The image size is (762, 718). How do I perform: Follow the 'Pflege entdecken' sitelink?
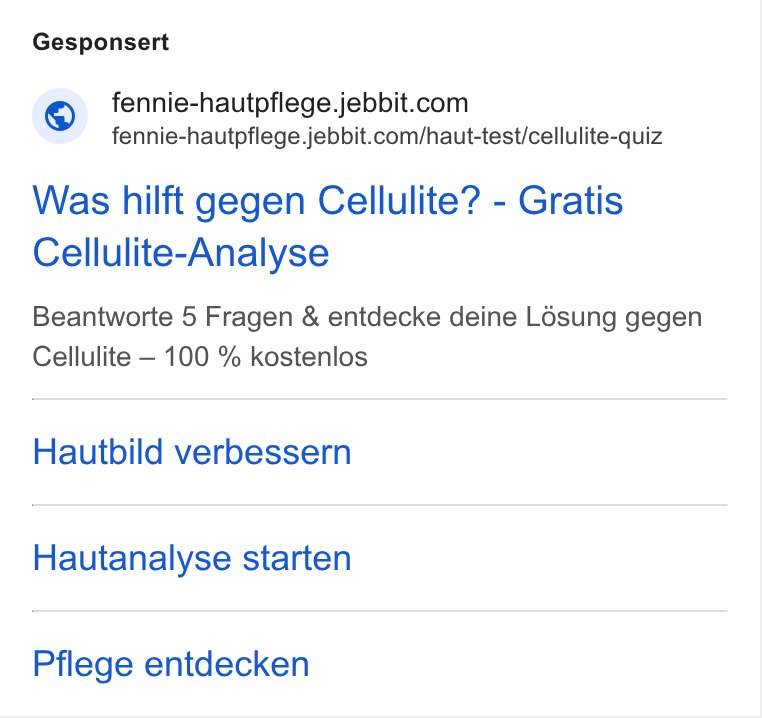point(171,664)
